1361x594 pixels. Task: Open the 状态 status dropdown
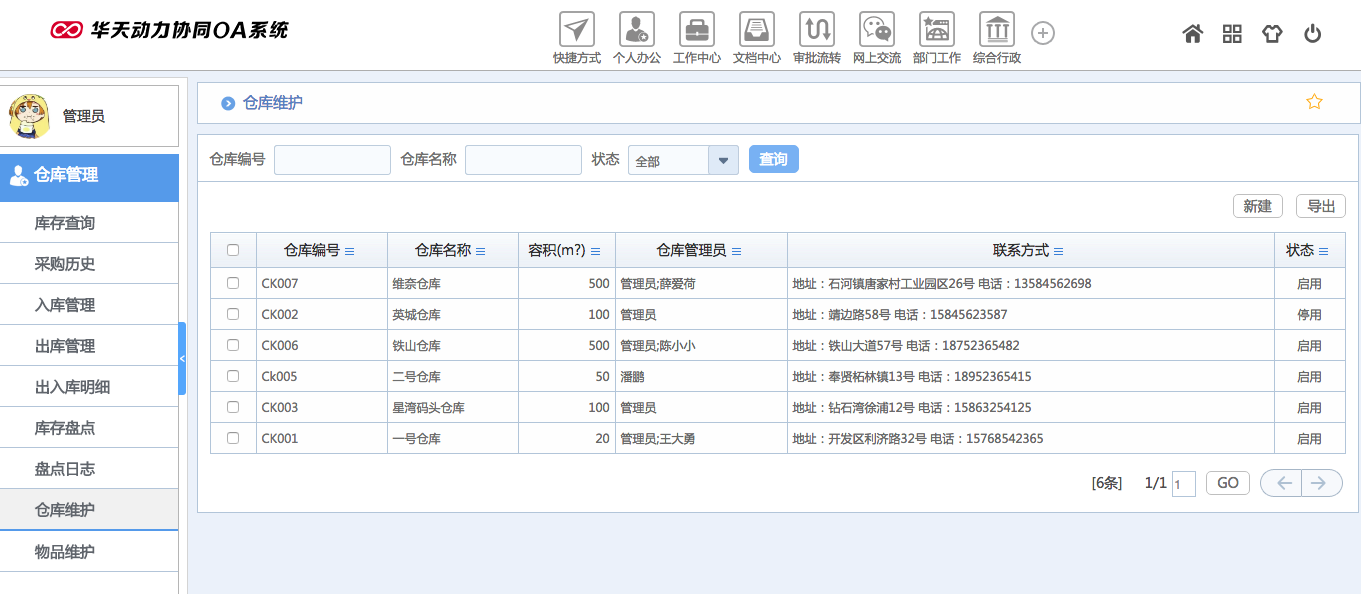tap(722, 160)
